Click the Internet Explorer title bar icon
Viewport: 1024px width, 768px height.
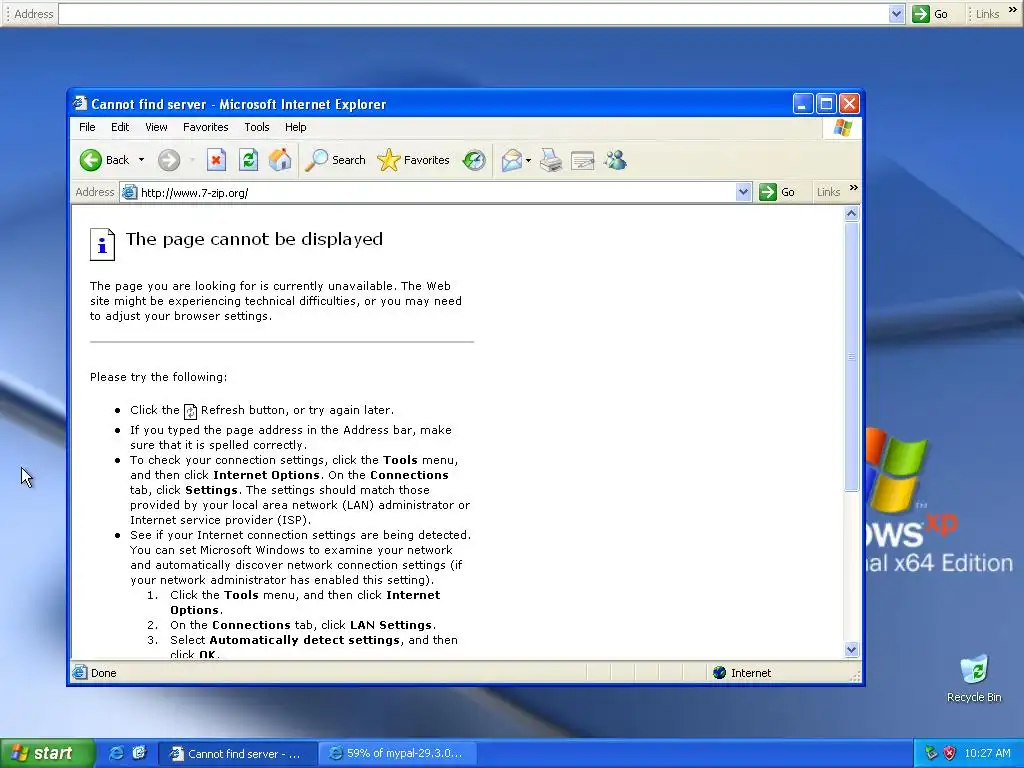[80, 103]
